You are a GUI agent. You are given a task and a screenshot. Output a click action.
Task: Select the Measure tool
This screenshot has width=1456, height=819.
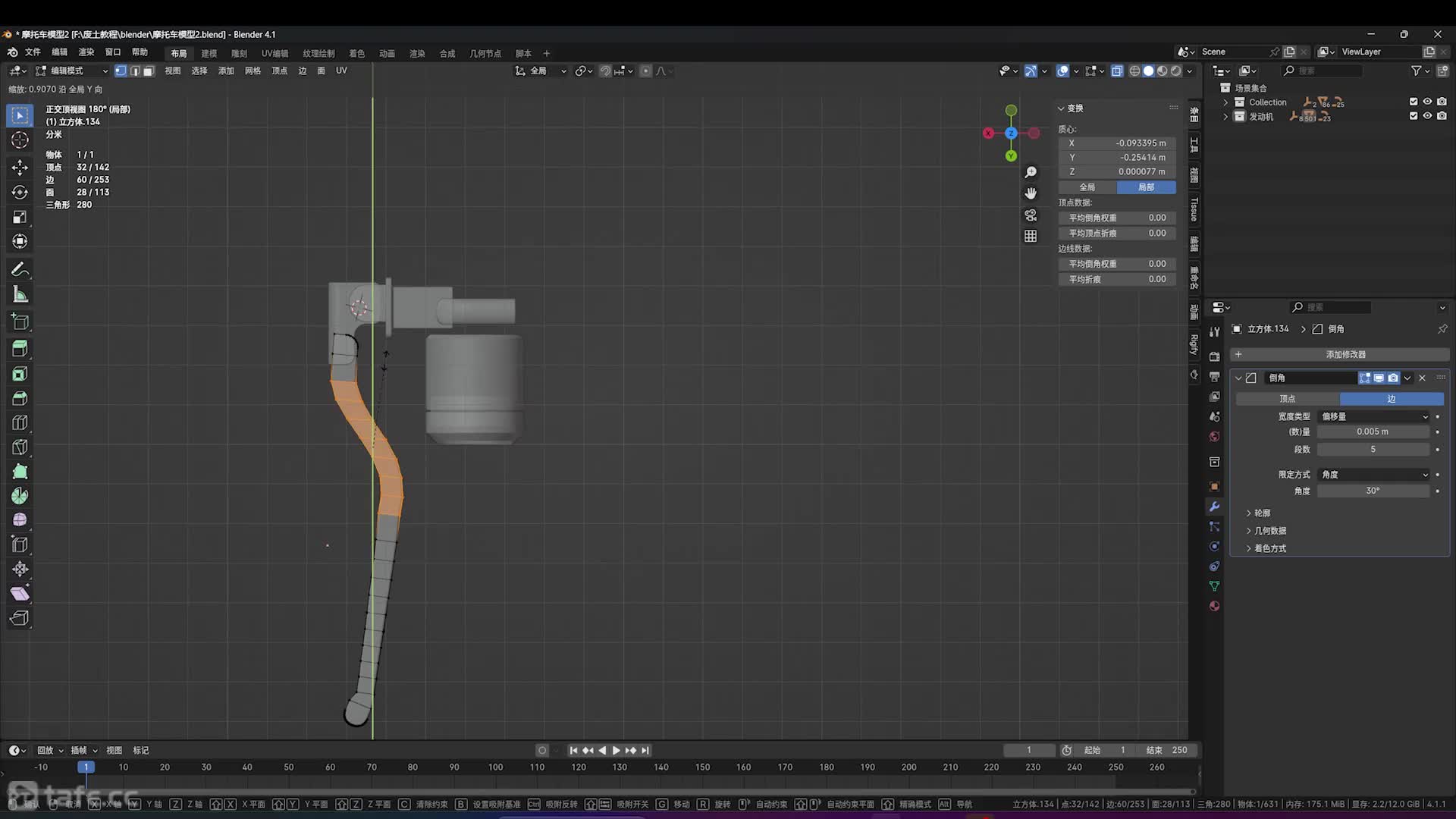[20, 295]
